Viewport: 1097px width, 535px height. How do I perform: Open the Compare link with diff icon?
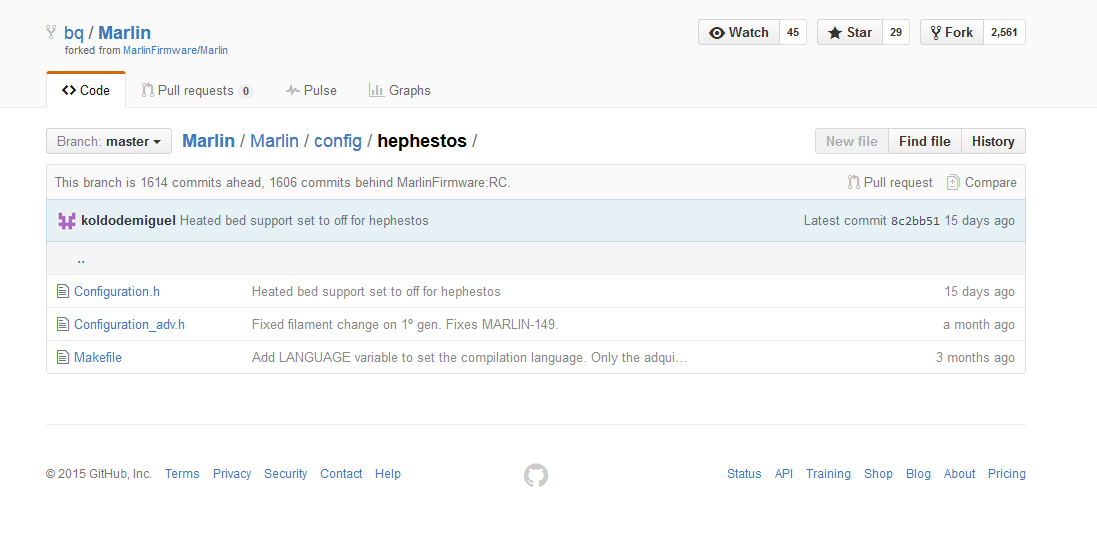[981, 183]
